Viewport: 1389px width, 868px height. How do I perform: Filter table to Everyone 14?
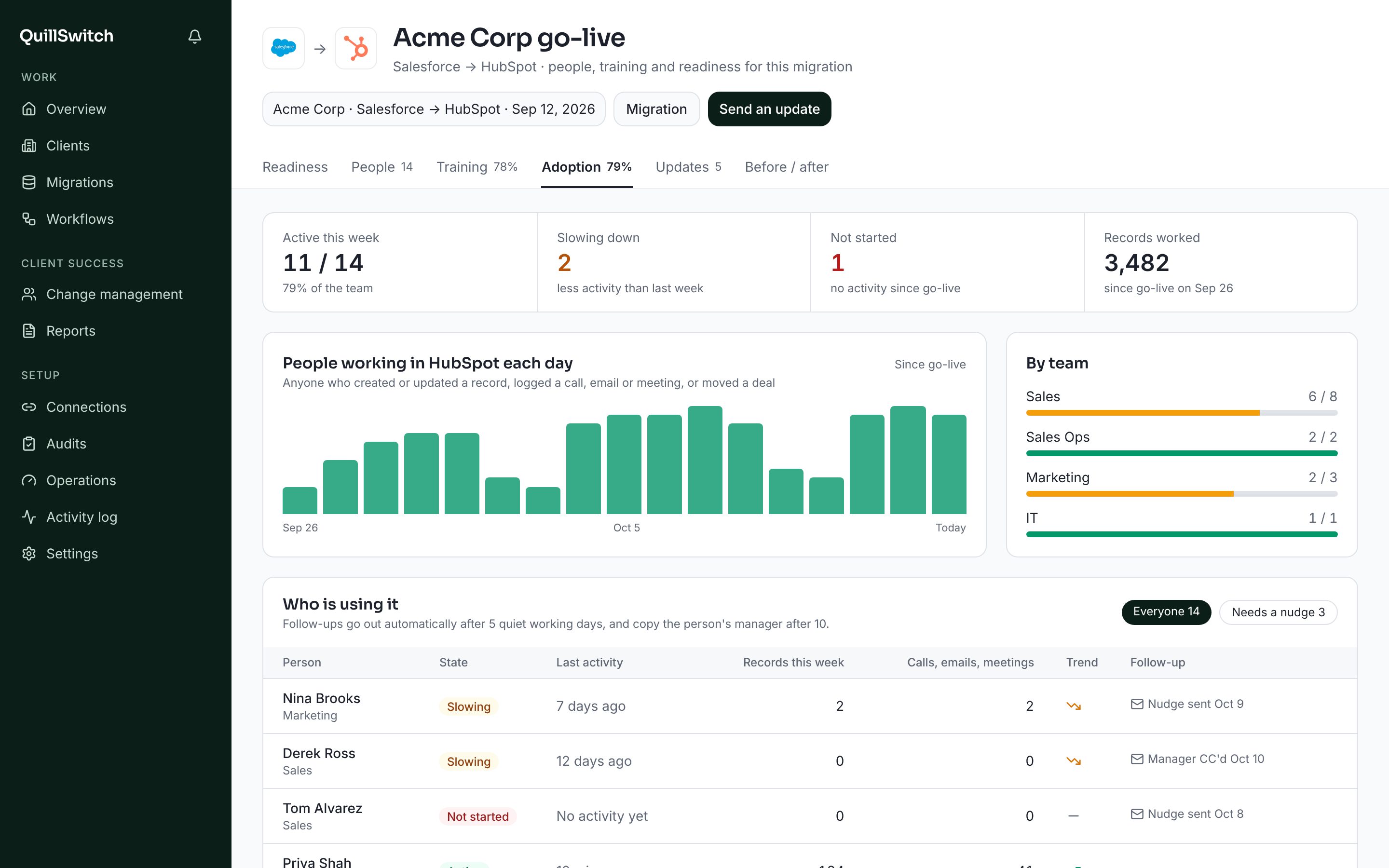pyautogui.click(x=1166, y=612)
